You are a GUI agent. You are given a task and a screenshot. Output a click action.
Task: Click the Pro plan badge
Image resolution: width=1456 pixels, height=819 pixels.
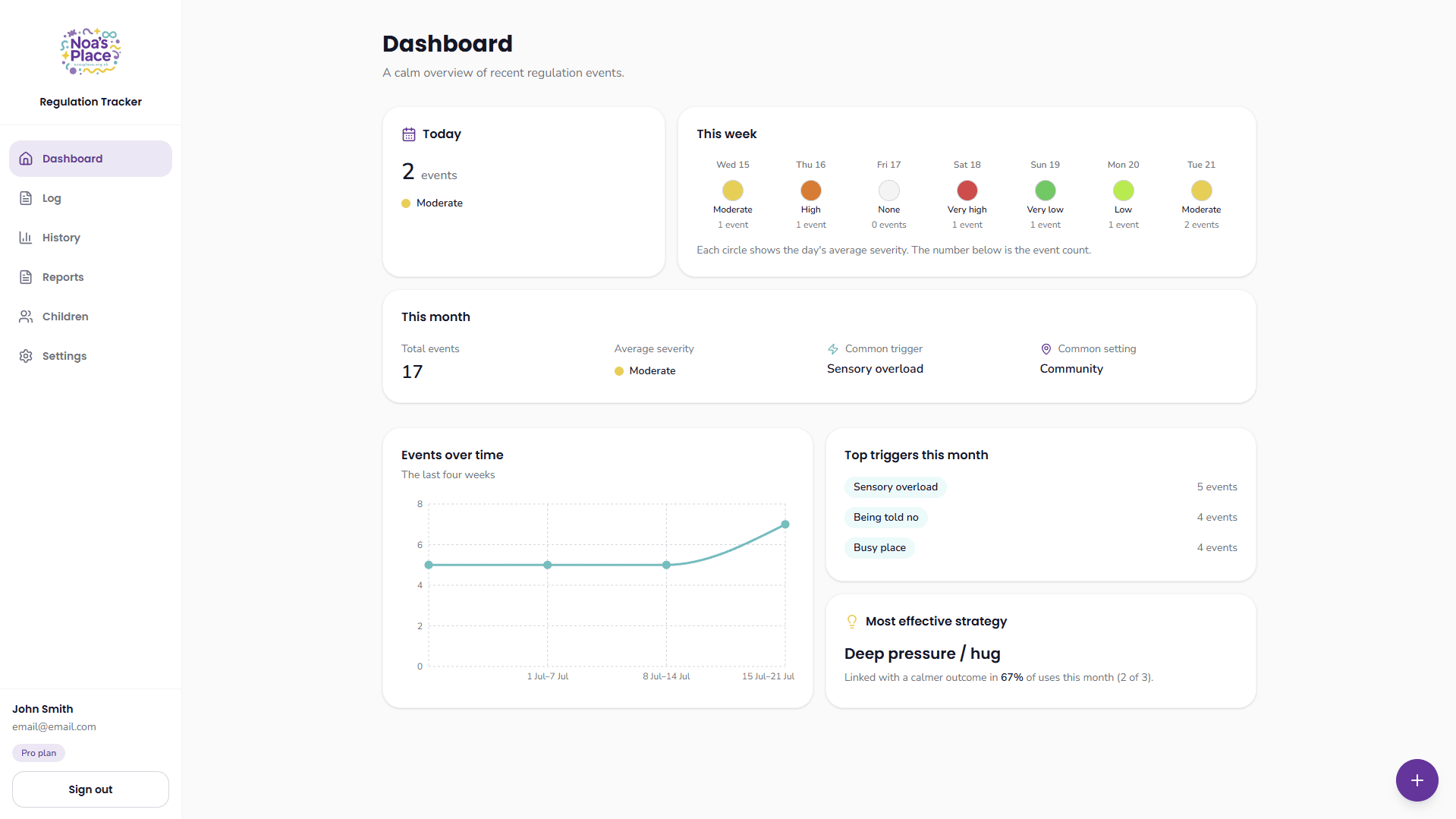click(39, 753)
